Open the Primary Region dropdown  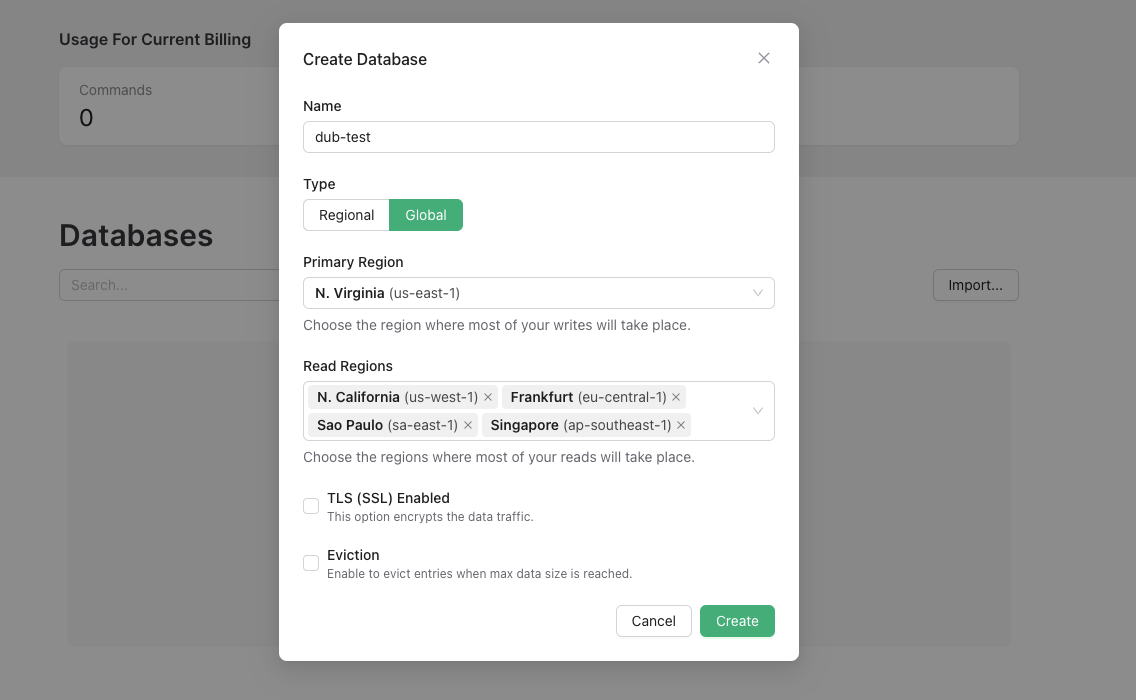click(x=538, y=292)
